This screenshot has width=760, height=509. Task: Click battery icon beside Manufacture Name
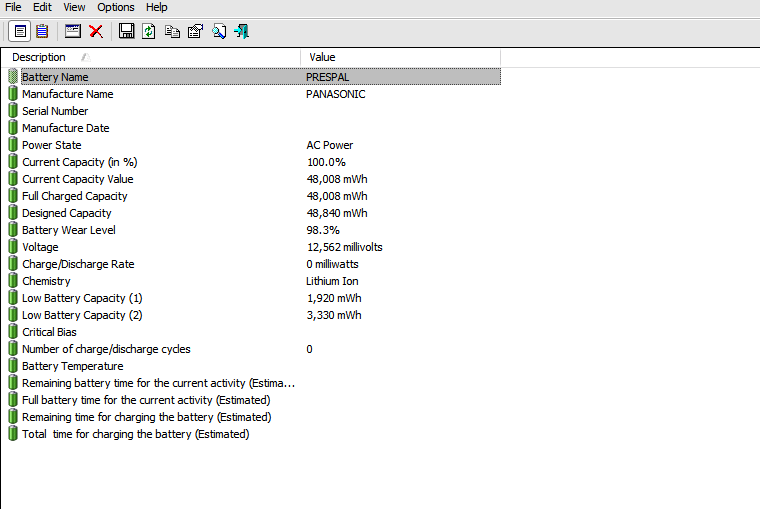coord(13,94)
